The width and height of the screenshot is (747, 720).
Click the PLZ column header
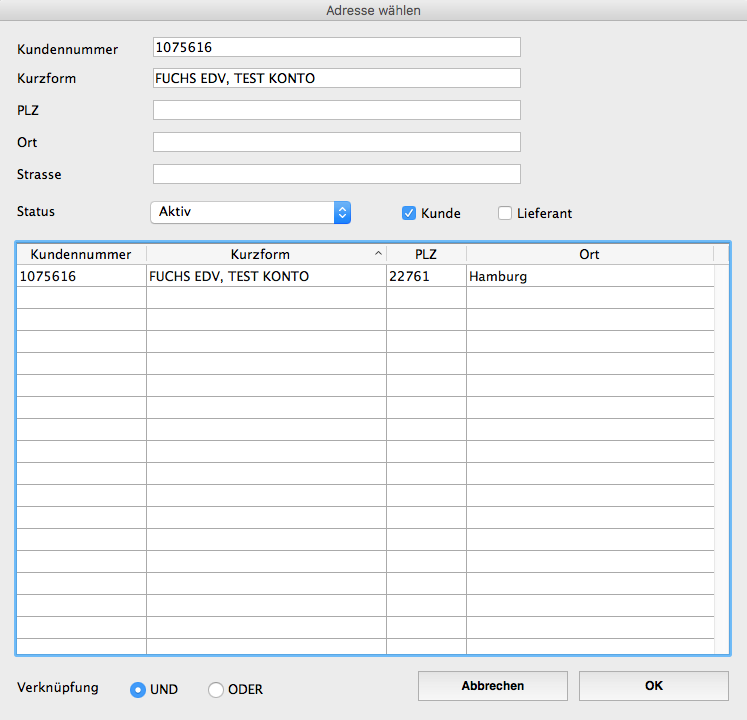tap(426, 254)
